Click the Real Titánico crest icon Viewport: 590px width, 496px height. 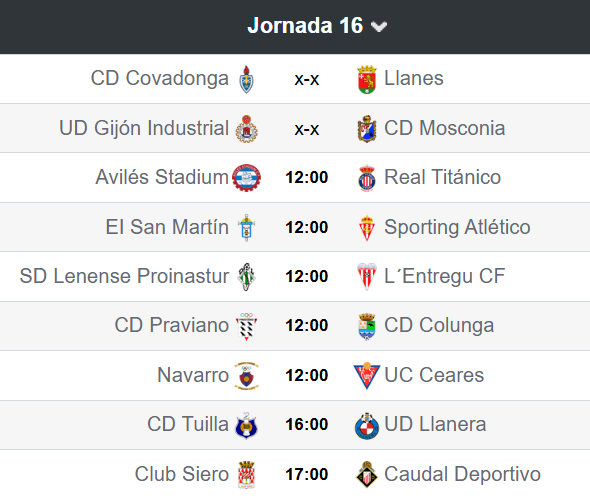[367, 178]
